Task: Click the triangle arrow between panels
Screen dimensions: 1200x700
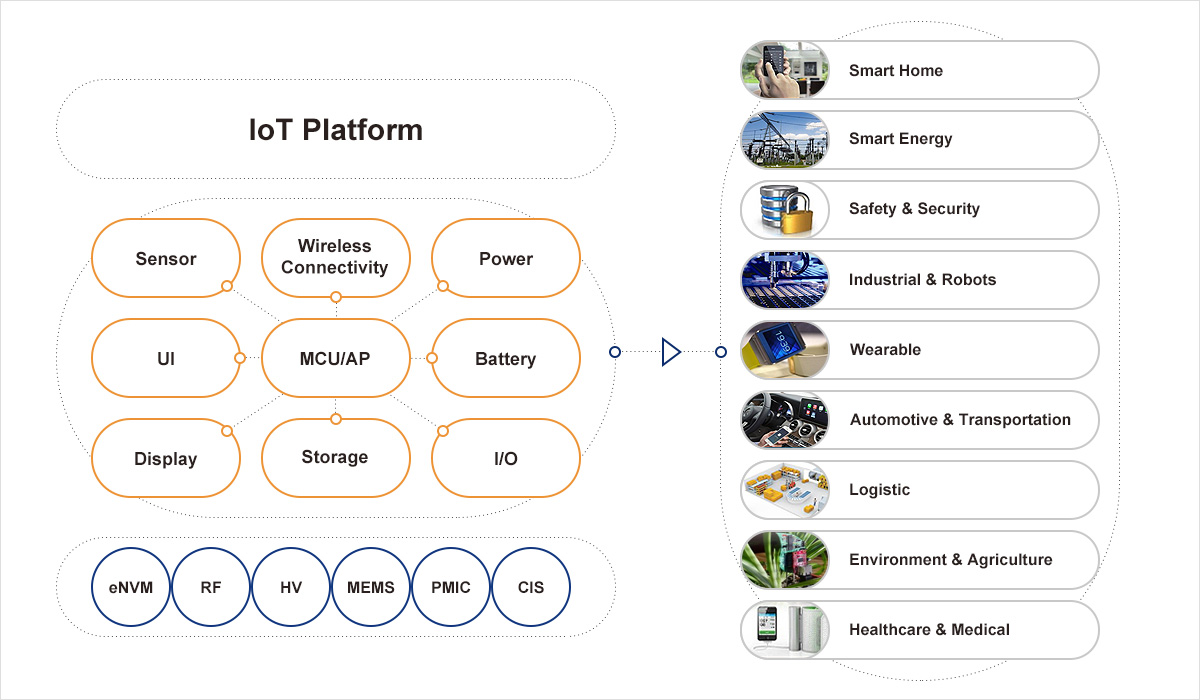Action: click(x=670, y=352)
